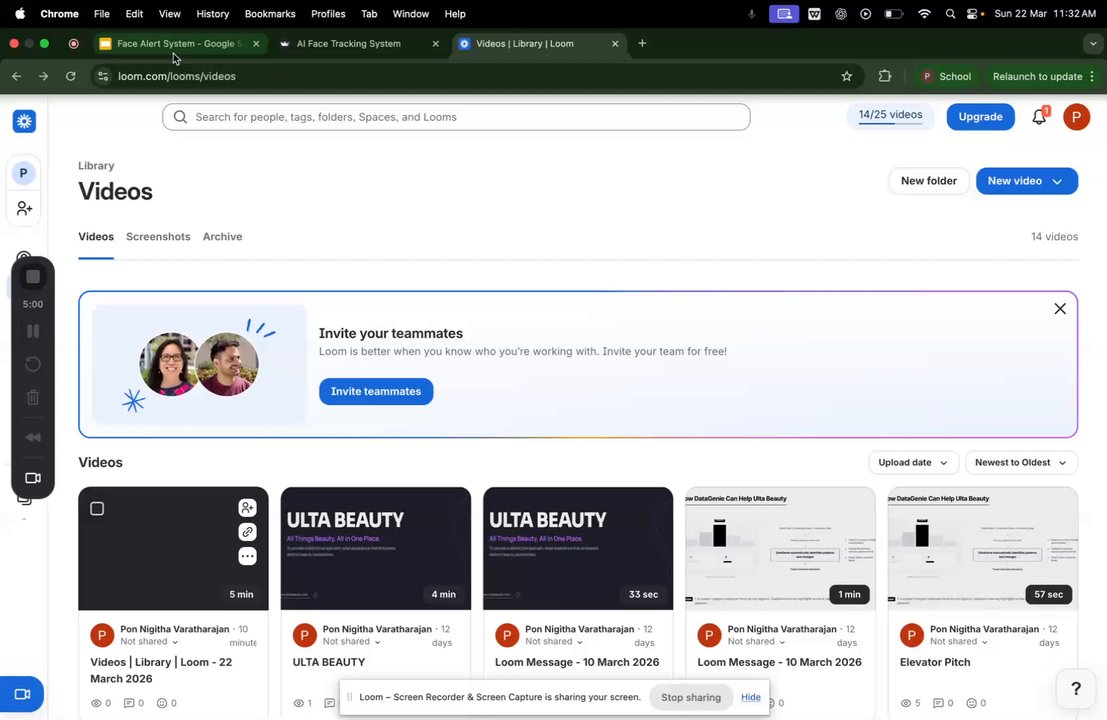Open the History menu in menu bar
Viewport: 1107px width, 720px height.
[213, 13]
